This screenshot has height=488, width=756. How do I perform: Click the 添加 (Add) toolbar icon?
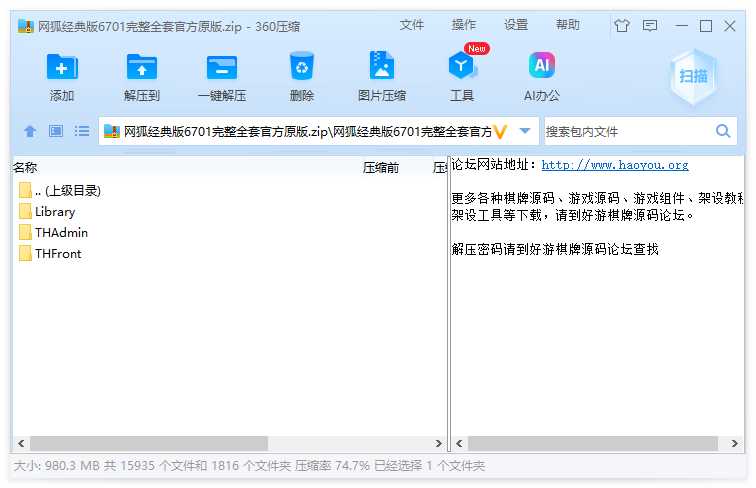tap(62, 67)
